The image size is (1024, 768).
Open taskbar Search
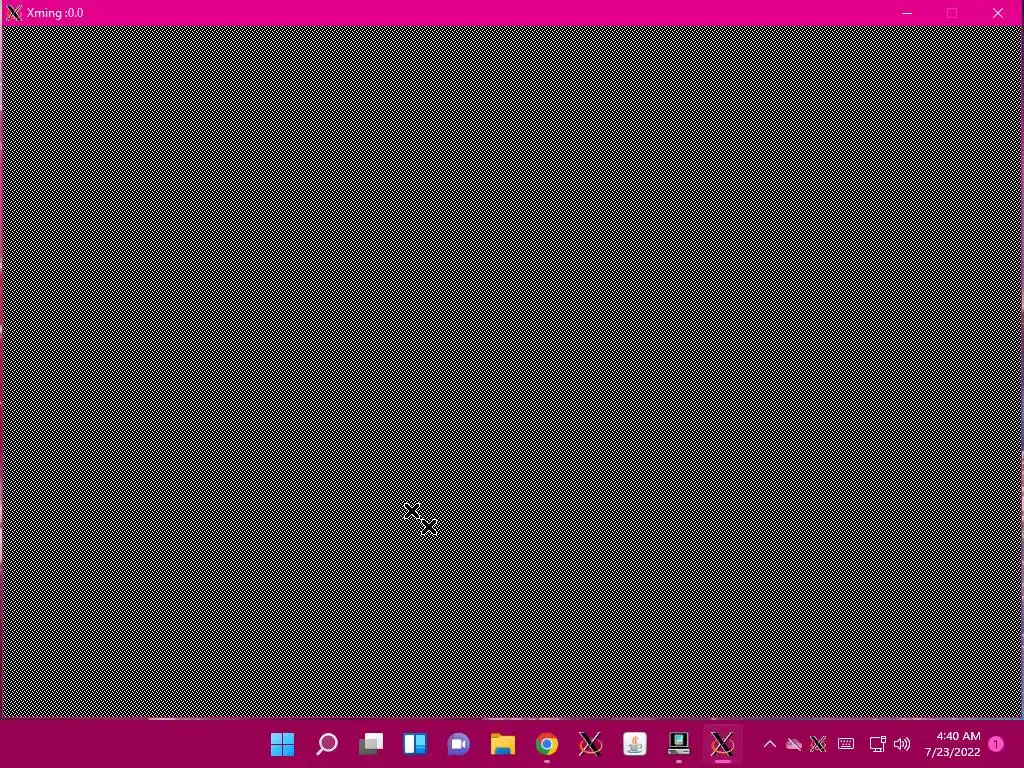pos(327,744)
